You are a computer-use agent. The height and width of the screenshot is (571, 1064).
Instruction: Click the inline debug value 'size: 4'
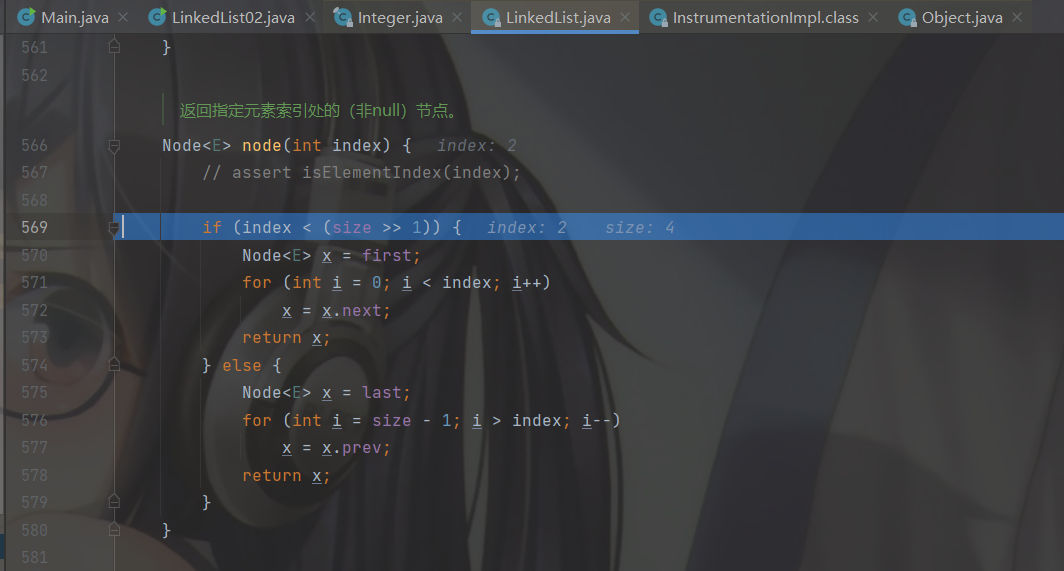[x=639, y=227]
